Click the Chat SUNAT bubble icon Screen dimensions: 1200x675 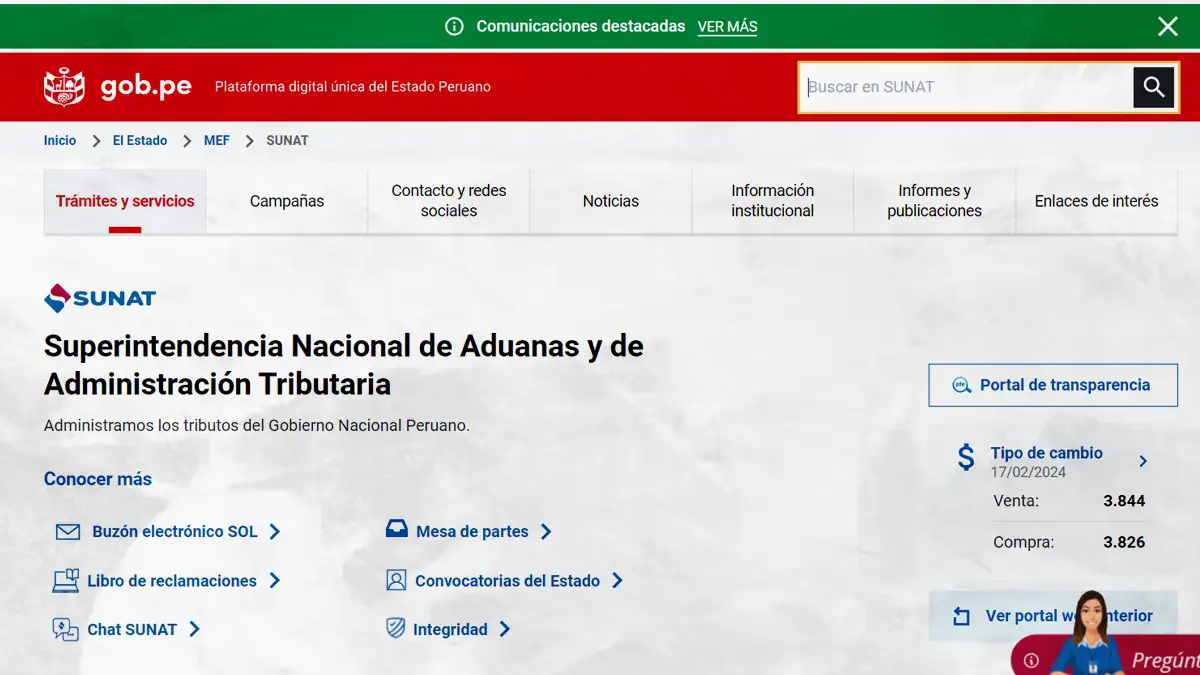66,630
